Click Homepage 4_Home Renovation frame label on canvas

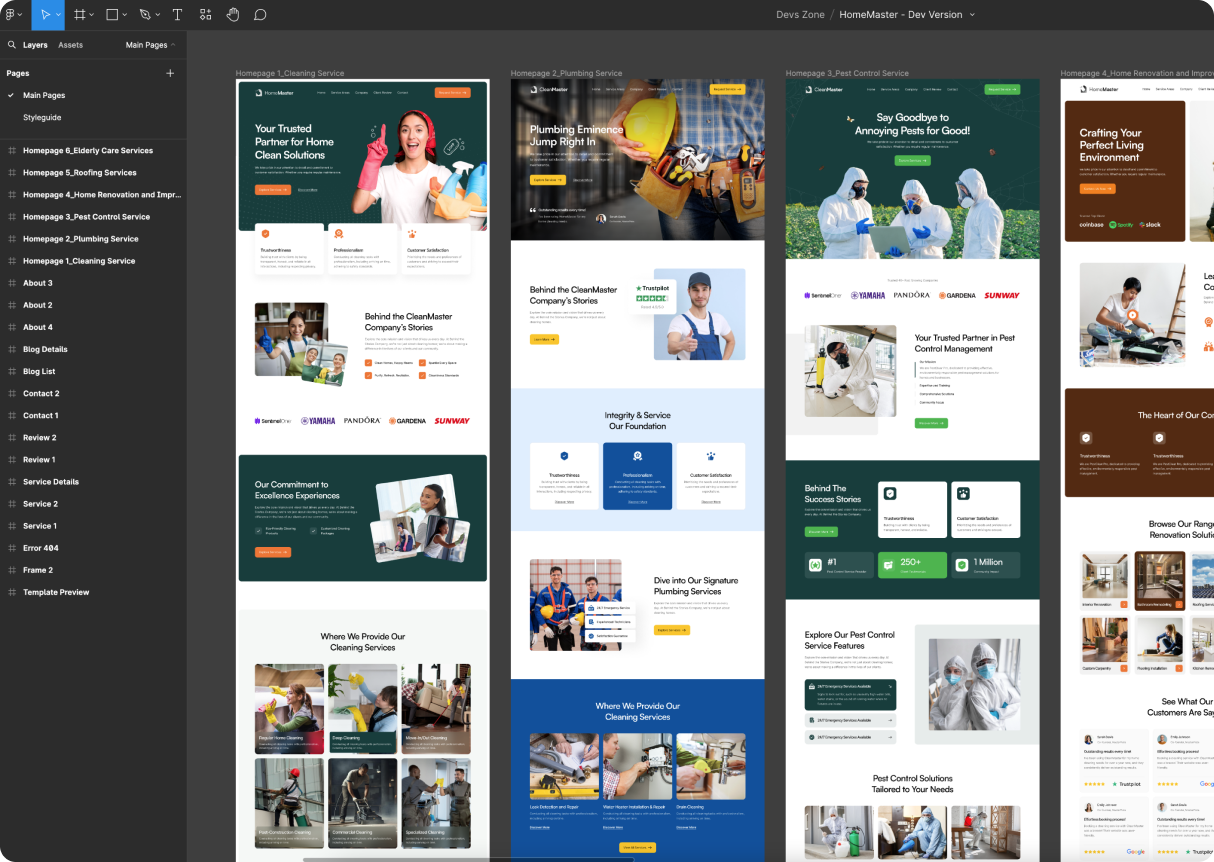(x=1137, y=73)
